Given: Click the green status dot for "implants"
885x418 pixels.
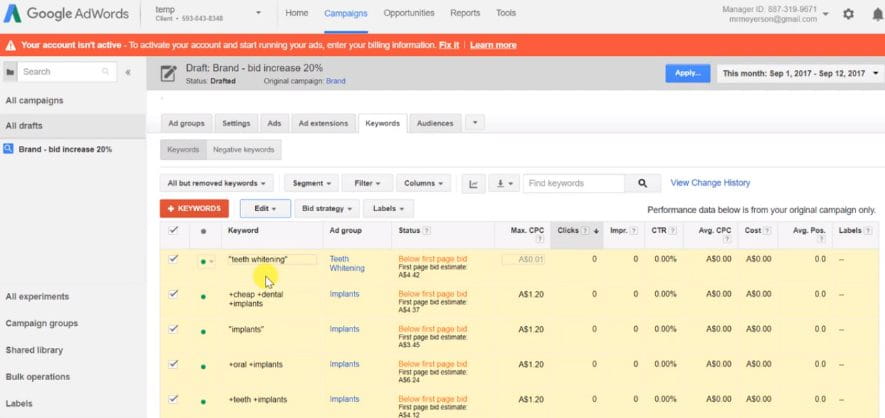Looking at the screenshot, I should 203,332.
